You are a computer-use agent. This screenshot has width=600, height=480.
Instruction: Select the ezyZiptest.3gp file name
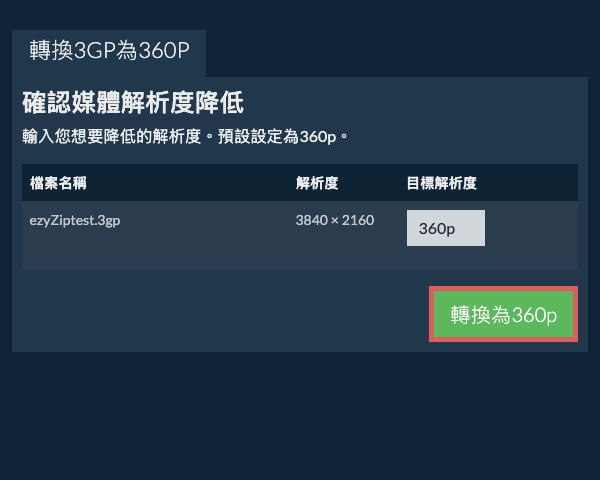[75, 220]
